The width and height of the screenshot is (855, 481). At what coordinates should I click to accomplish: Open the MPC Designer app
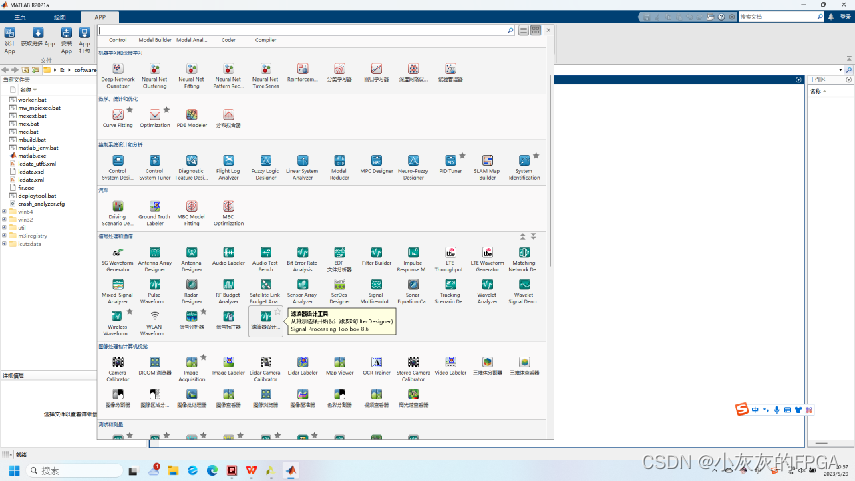tap(376, 164)
